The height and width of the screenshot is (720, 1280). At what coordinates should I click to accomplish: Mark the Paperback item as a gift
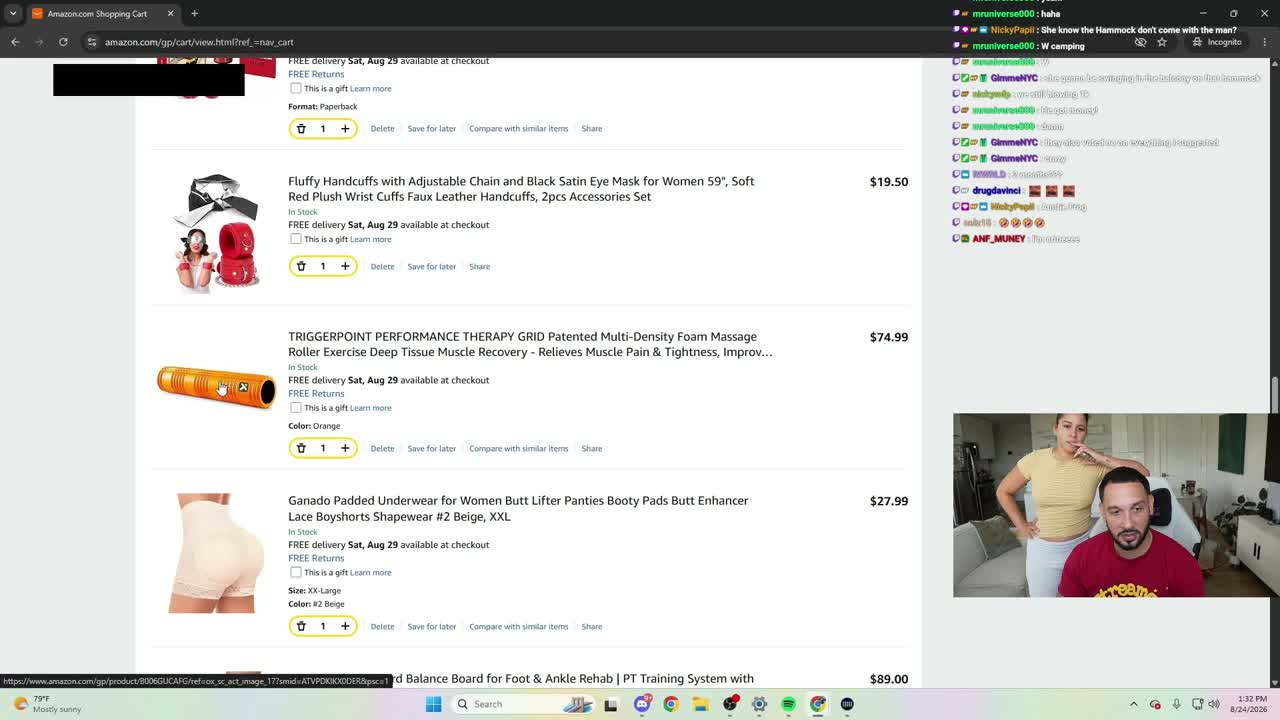(x=295, y=88)
